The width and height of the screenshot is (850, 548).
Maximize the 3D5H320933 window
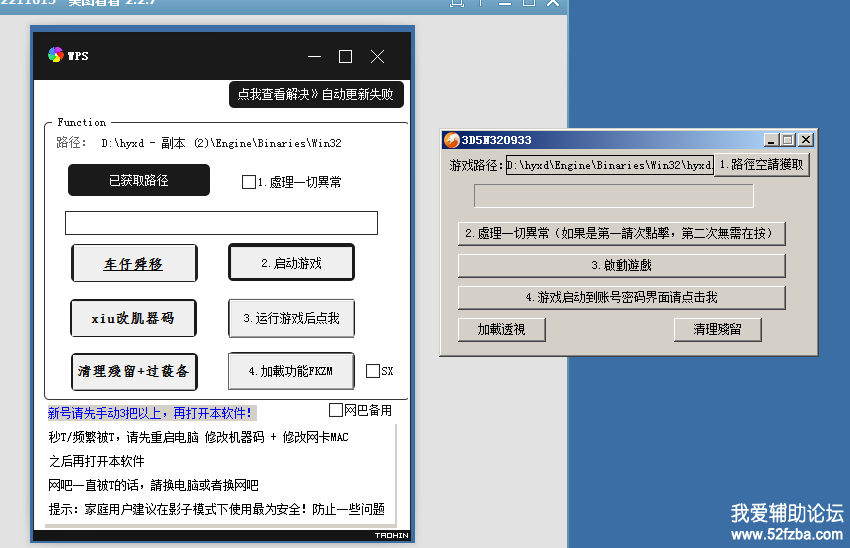pyautogui.click(x=788, y=140)
